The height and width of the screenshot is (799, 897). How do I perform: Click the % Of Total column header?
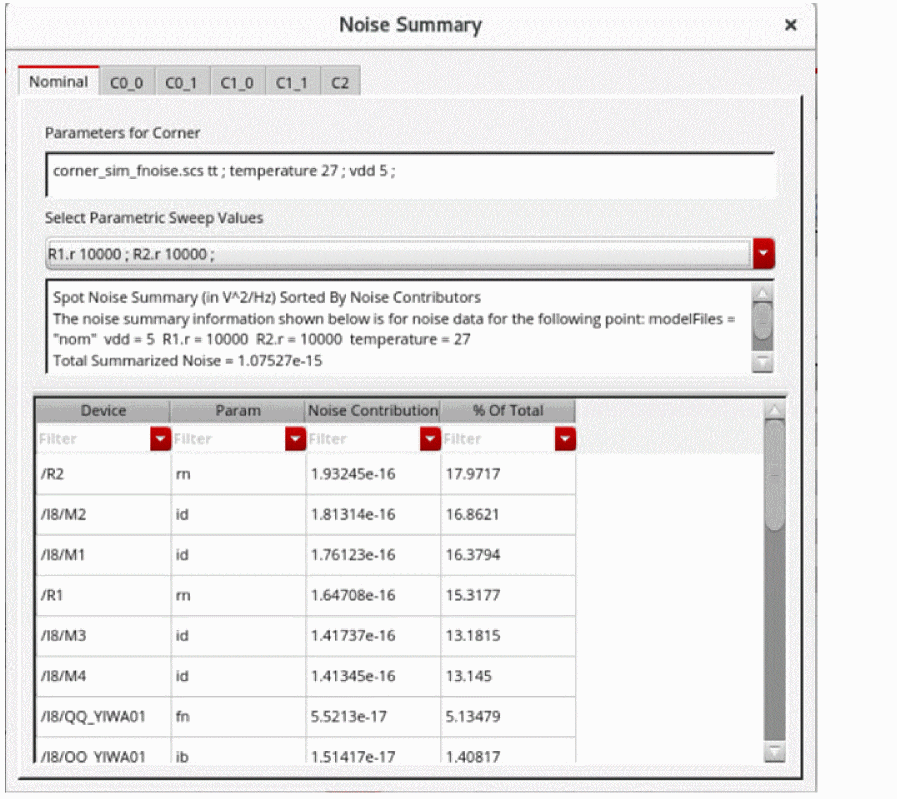[508, 411]
